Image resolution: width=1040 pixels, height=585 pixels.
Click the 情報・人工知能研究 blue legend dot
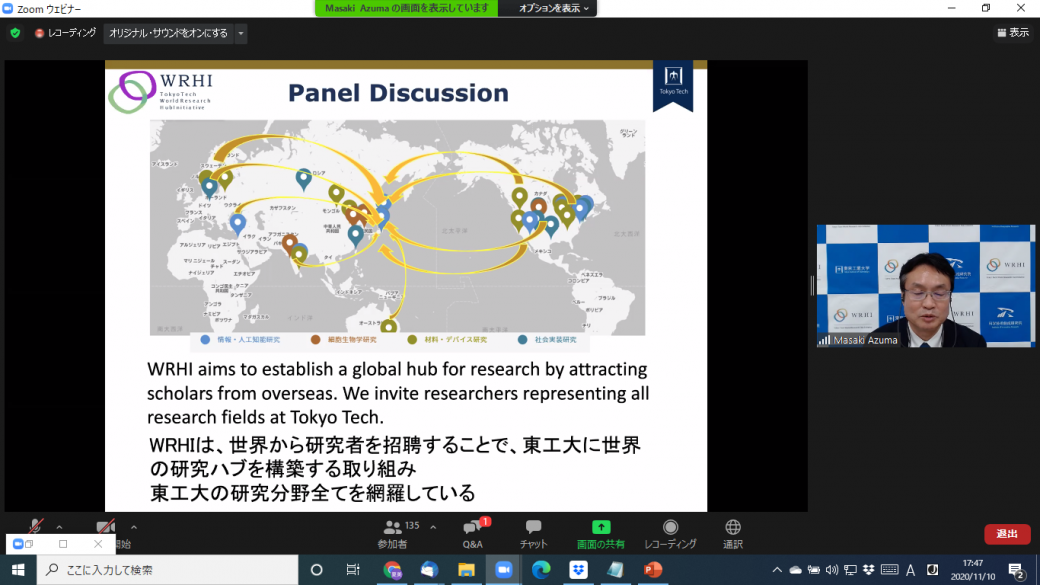[205, 340]
